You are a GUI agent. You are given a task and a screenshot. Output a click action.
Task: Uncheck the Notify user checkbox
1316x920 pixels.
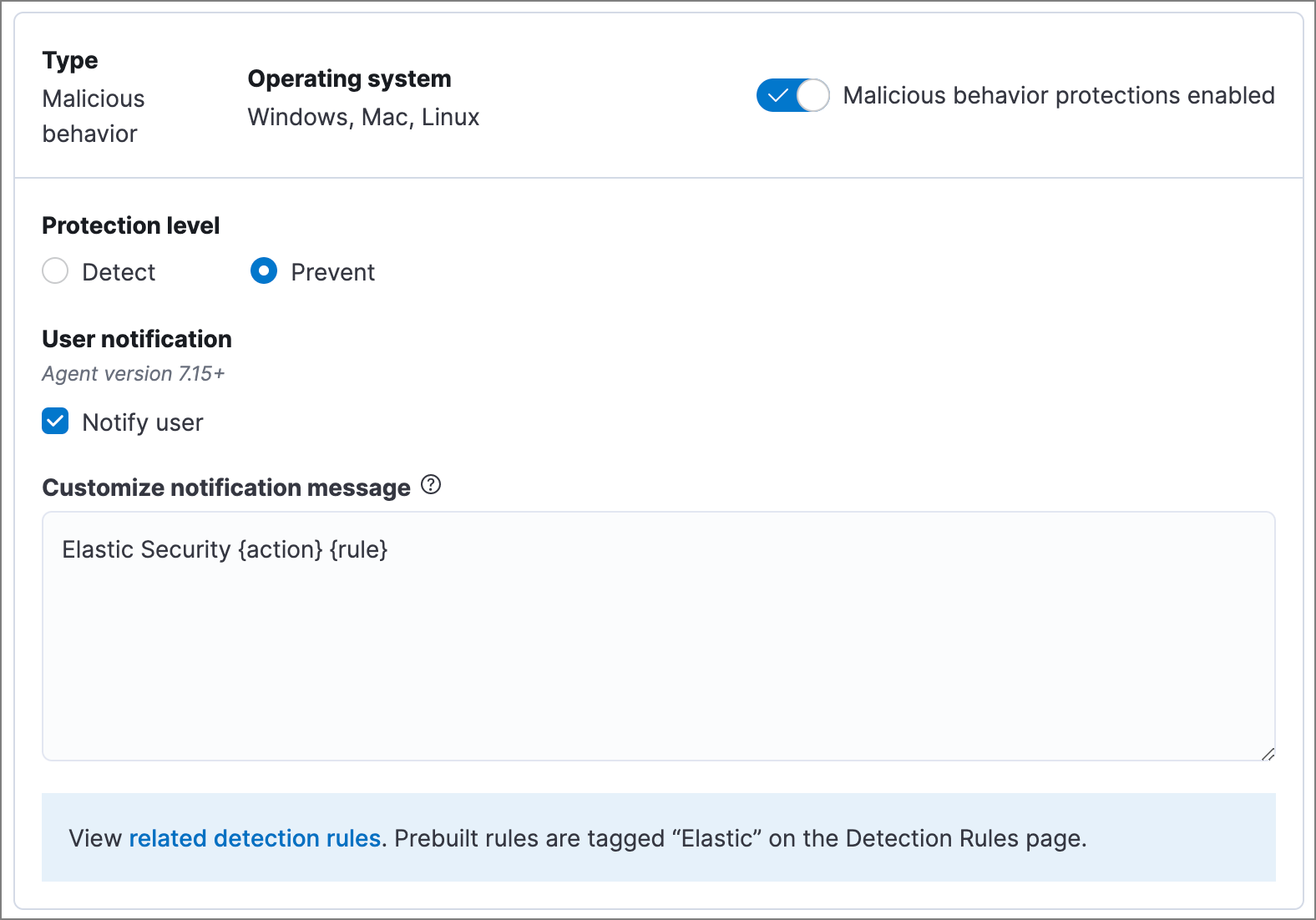[56, 422]
